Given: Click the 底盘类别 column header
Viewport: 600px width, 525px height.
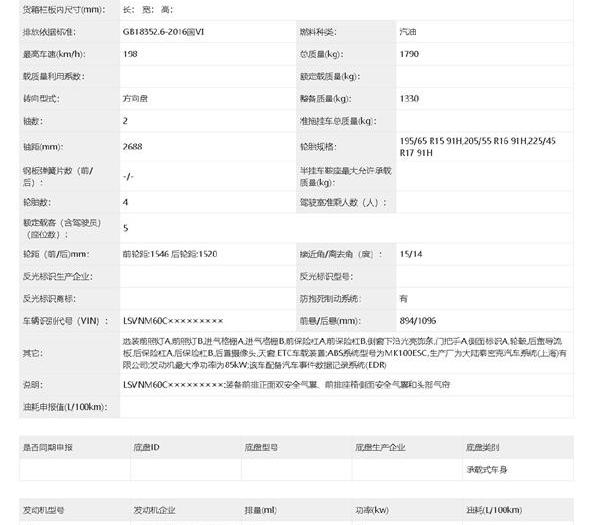Looking at the screenshot, I should click(483, 447).
